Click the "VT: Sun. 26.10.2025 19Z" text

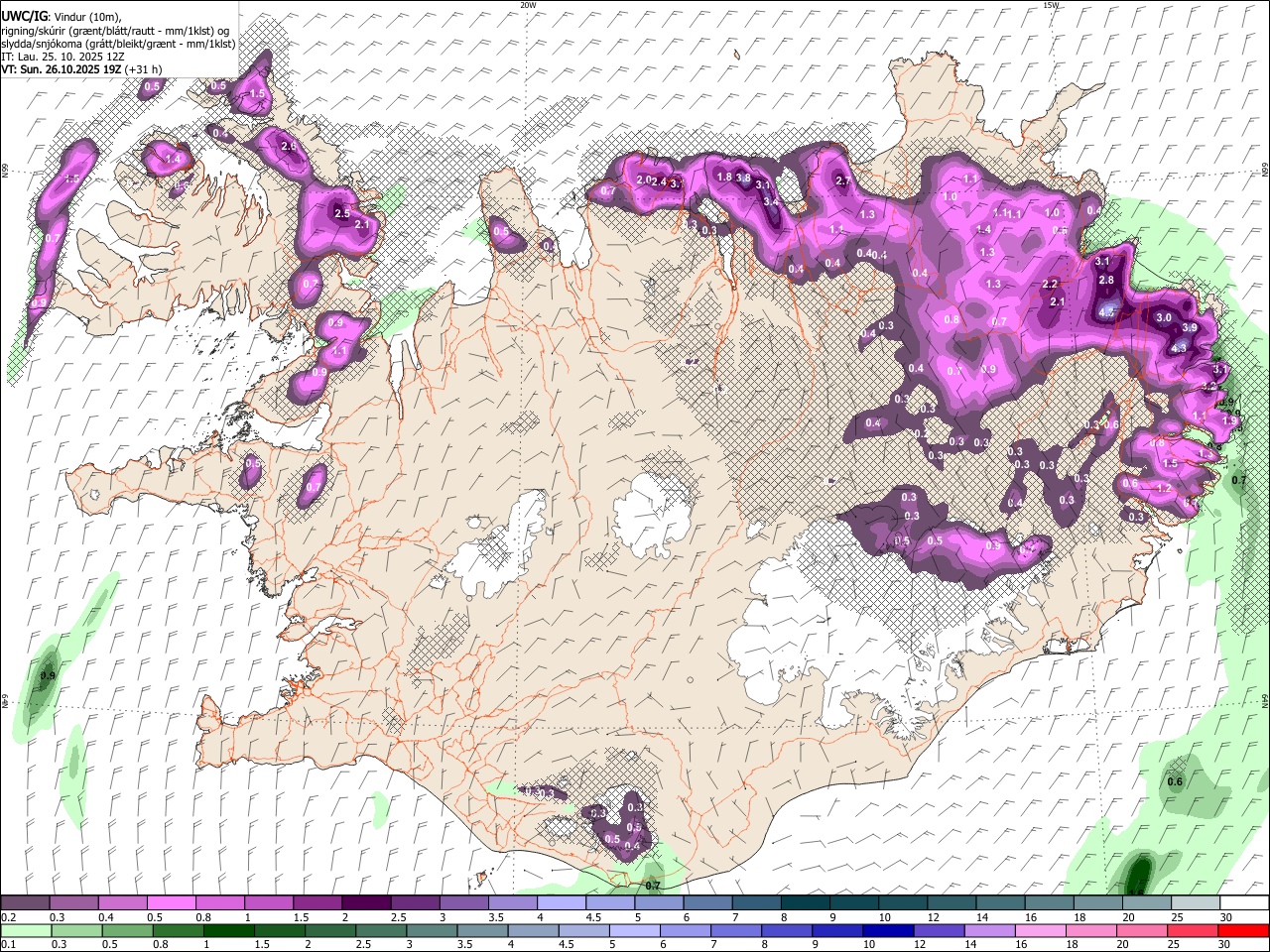tap(61, 69)
